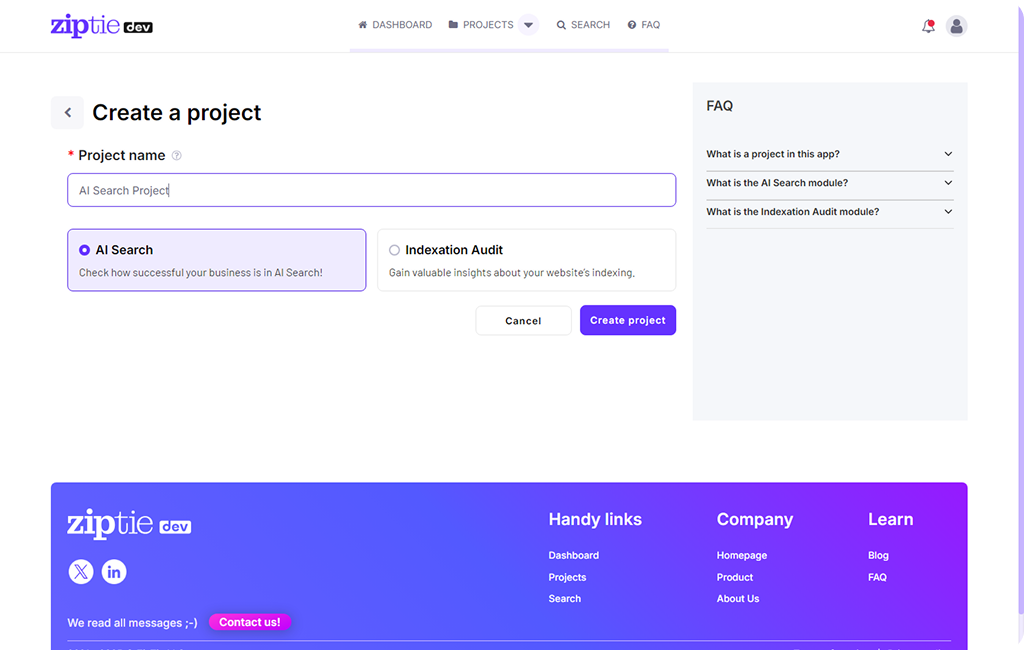Click the ziptie dev logo in the footer
The height and width of the screenshot is (650, 1024).
click(129, 524)
